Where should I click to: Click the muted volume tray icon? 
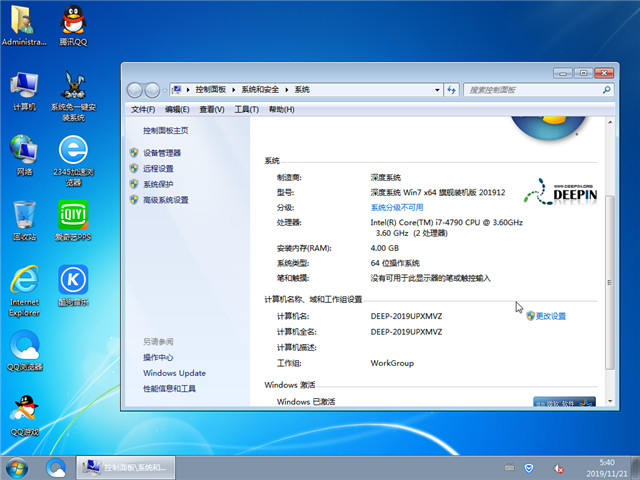click(558, 468)
